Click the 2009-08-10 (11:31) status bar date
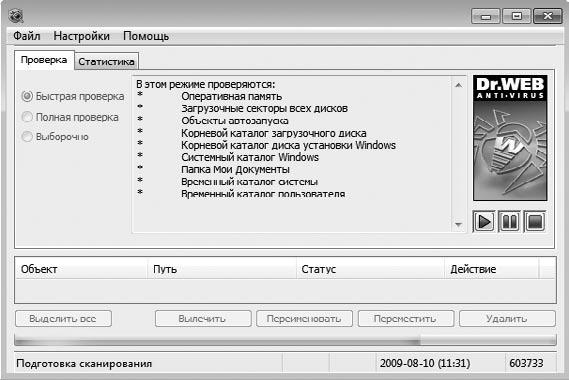 click(425, 363)
